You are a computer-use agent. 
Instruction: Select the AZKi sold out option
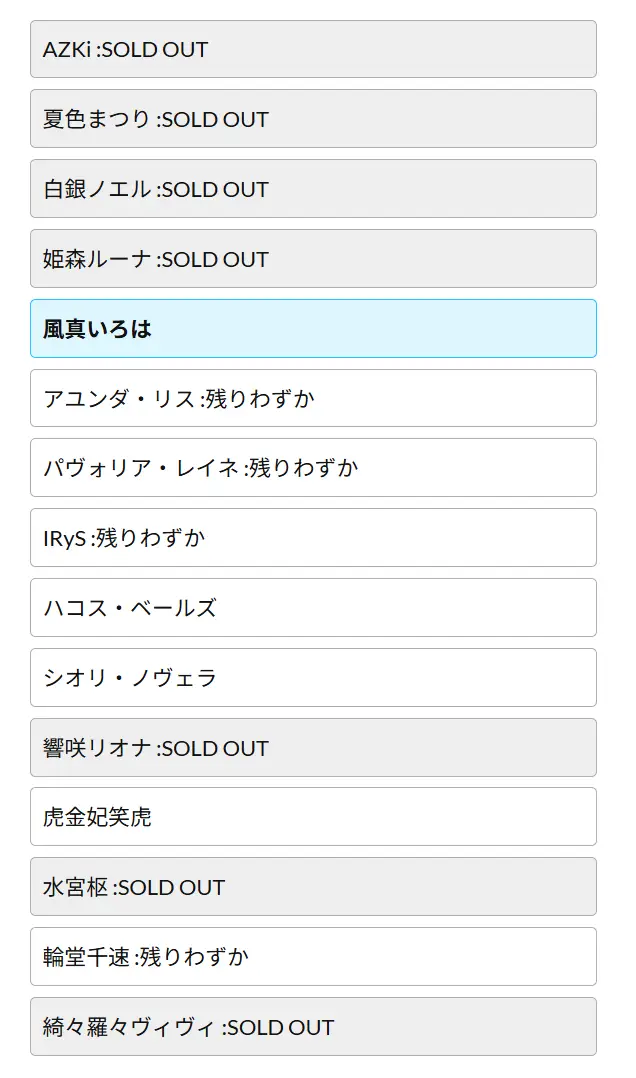coord(313,49)
